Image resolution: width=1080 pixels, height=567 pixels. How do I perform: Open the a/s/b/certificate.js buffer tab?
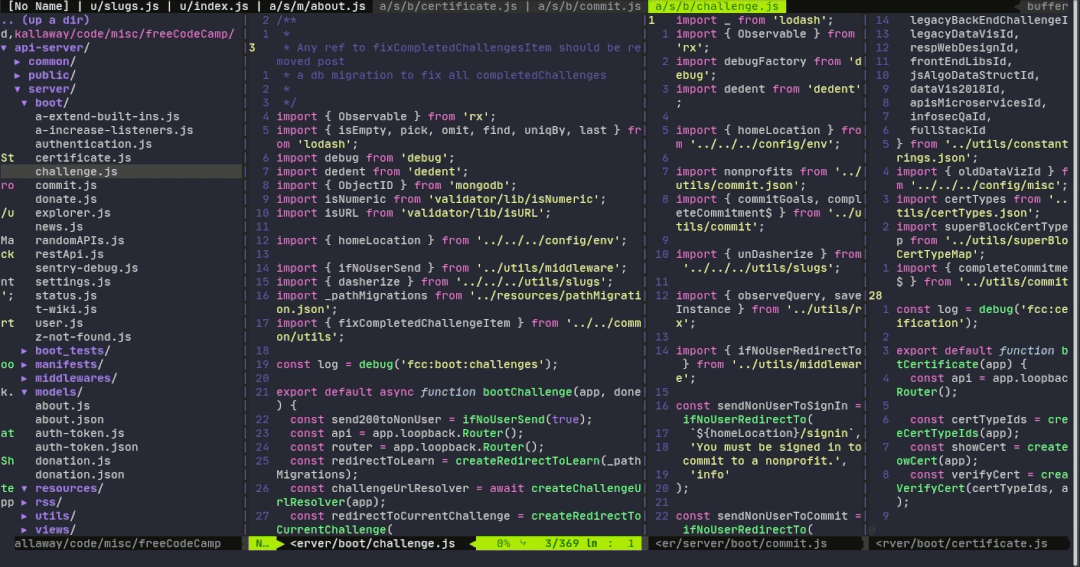448,6
